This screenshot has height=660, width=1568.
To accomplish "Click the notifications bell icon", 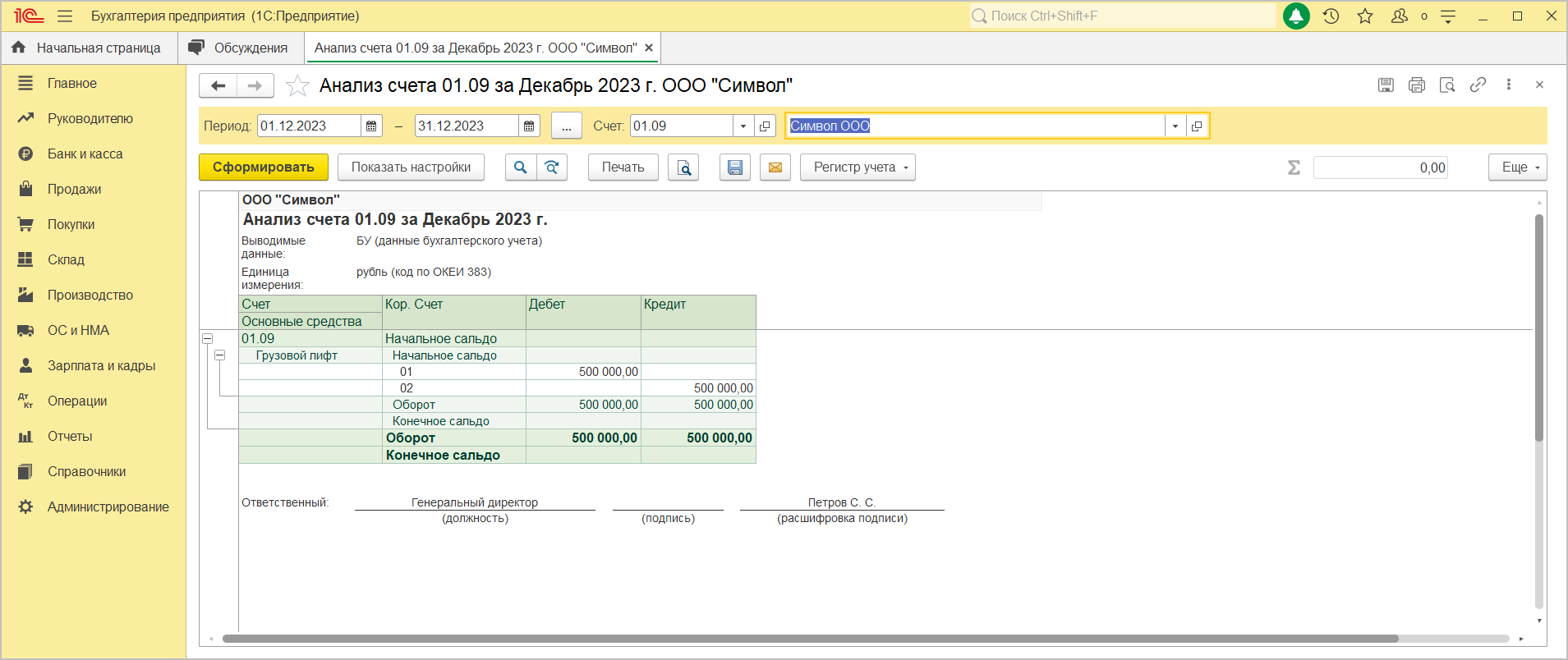I will [x=1296, y=16].
